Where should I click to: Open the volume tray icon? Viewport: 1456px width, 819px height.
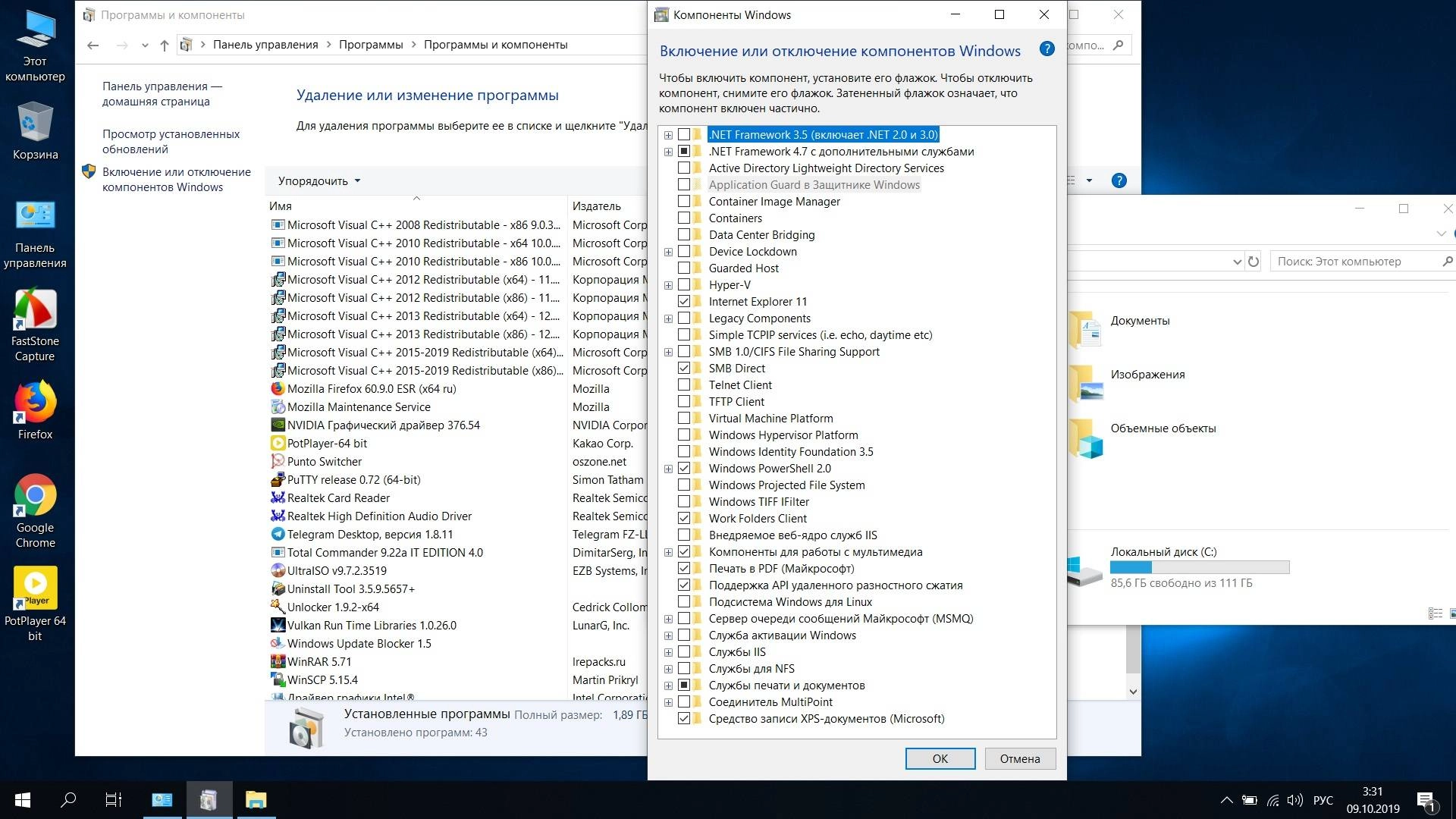click(x=1294, y=800)
